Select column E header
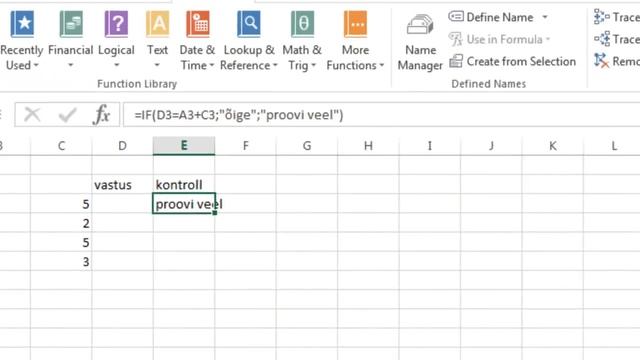The image size is (640, 360). tap(184, 146)
